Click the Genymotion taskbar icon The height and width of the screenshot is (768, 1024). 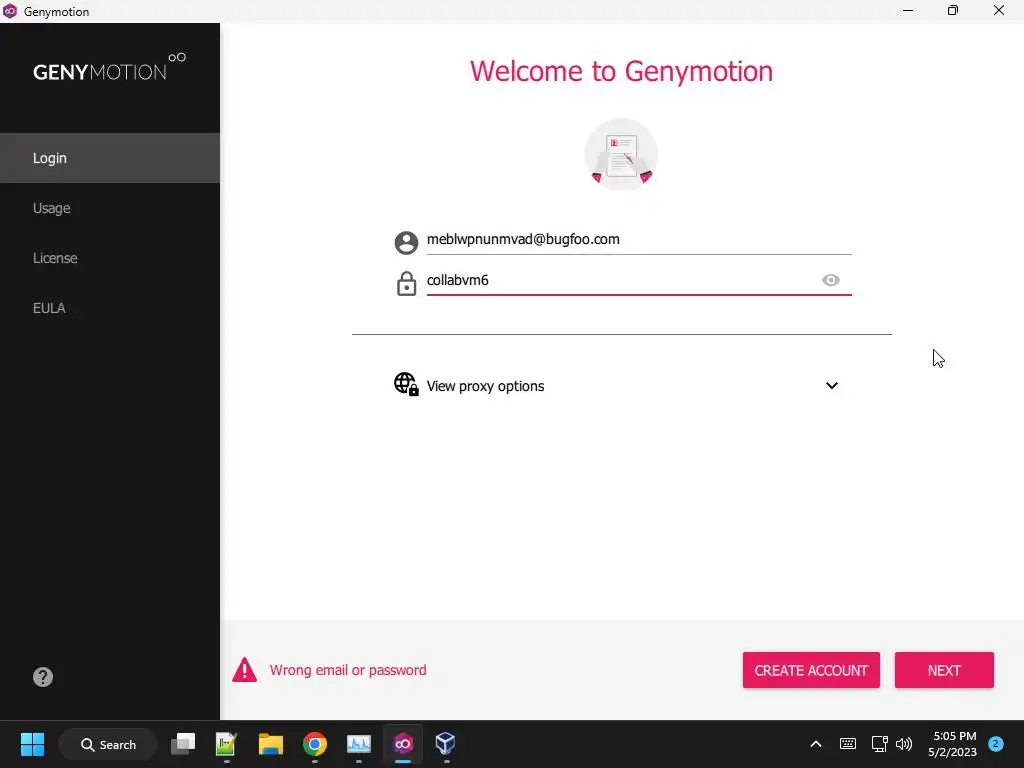click(x=403, y=744)
